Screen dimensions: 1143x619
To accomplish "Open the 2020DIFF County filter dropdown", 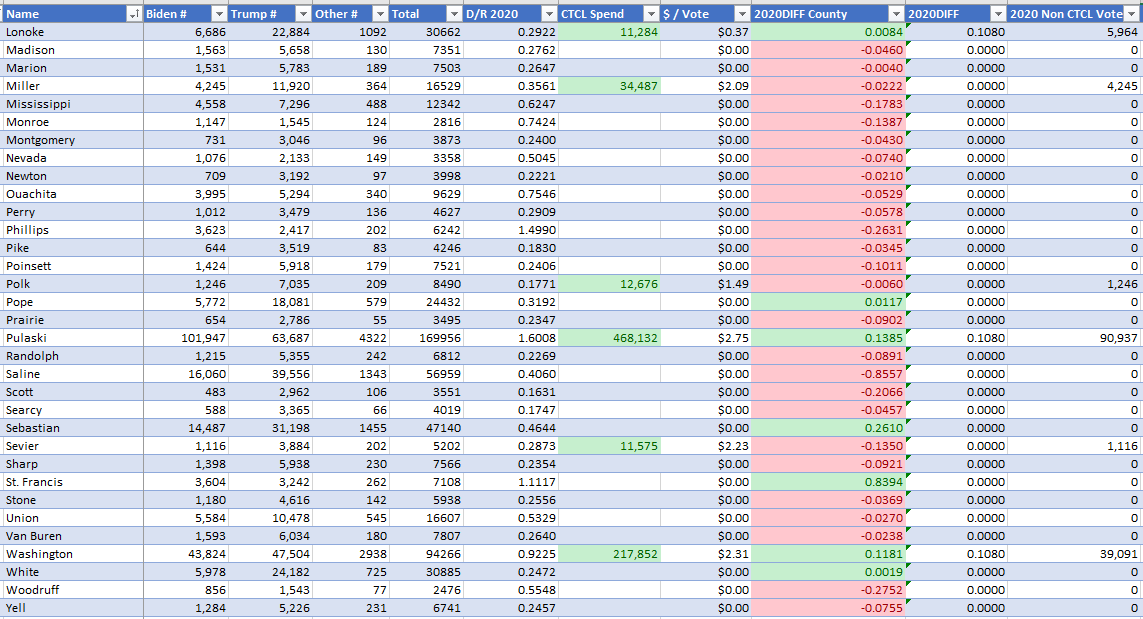I will (896, 14).
